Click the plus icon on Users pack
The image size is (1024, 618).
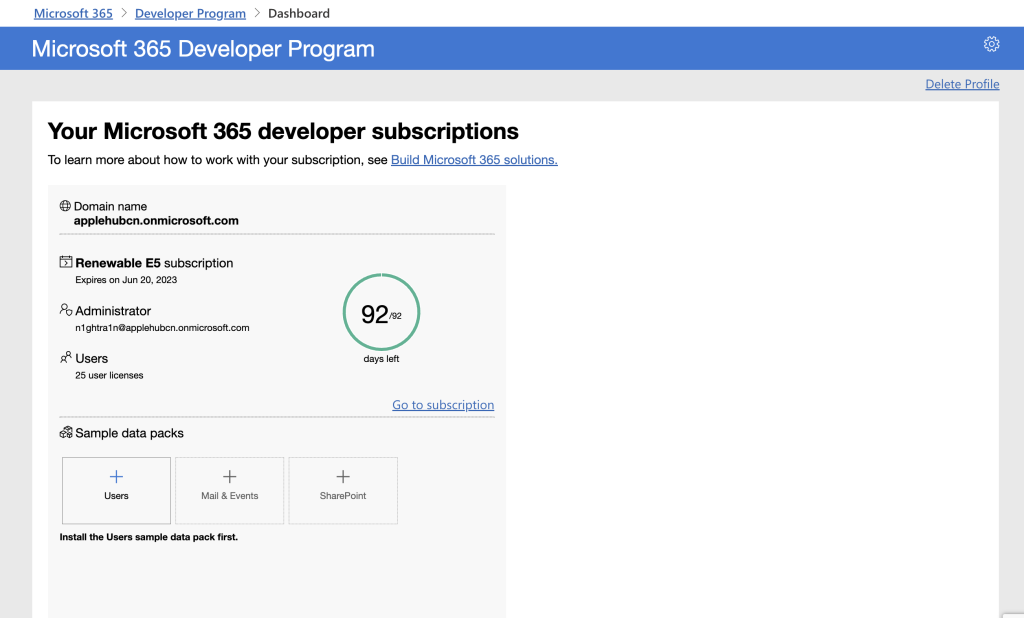116,477
